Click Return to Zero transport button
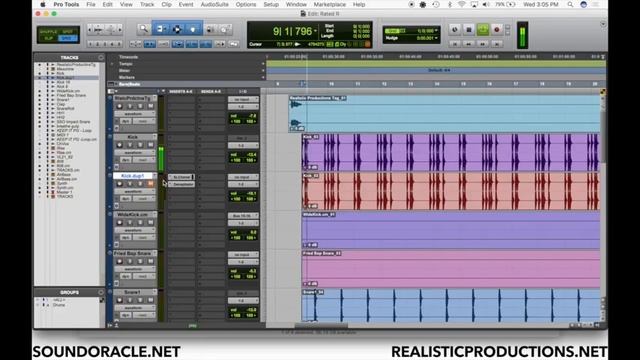 coord(455,43)
